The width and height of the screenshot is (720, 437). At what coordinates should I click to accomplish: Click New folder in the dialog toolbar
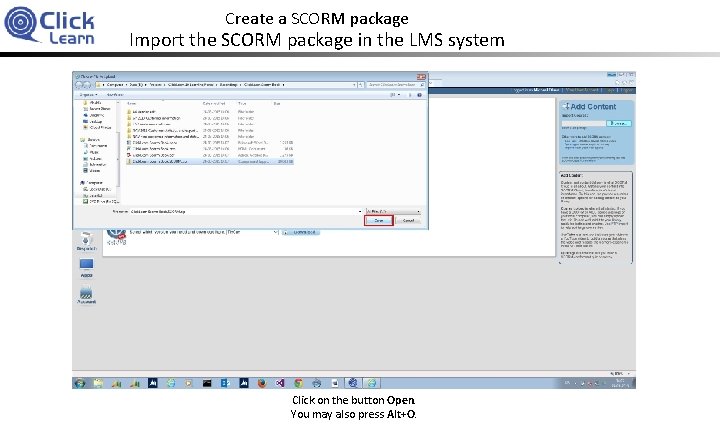pyautogui.click(x=115, y=95)
